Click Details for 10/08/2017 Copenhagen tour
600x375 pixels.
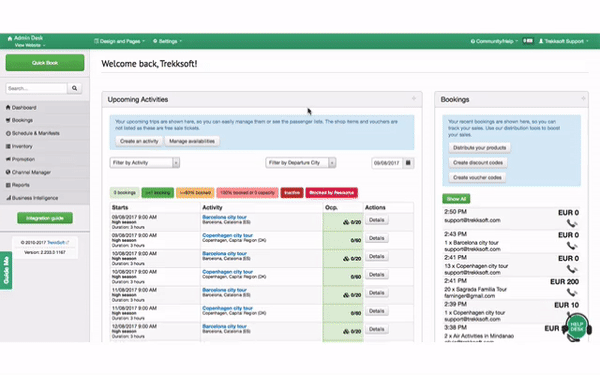pos(377,275)
